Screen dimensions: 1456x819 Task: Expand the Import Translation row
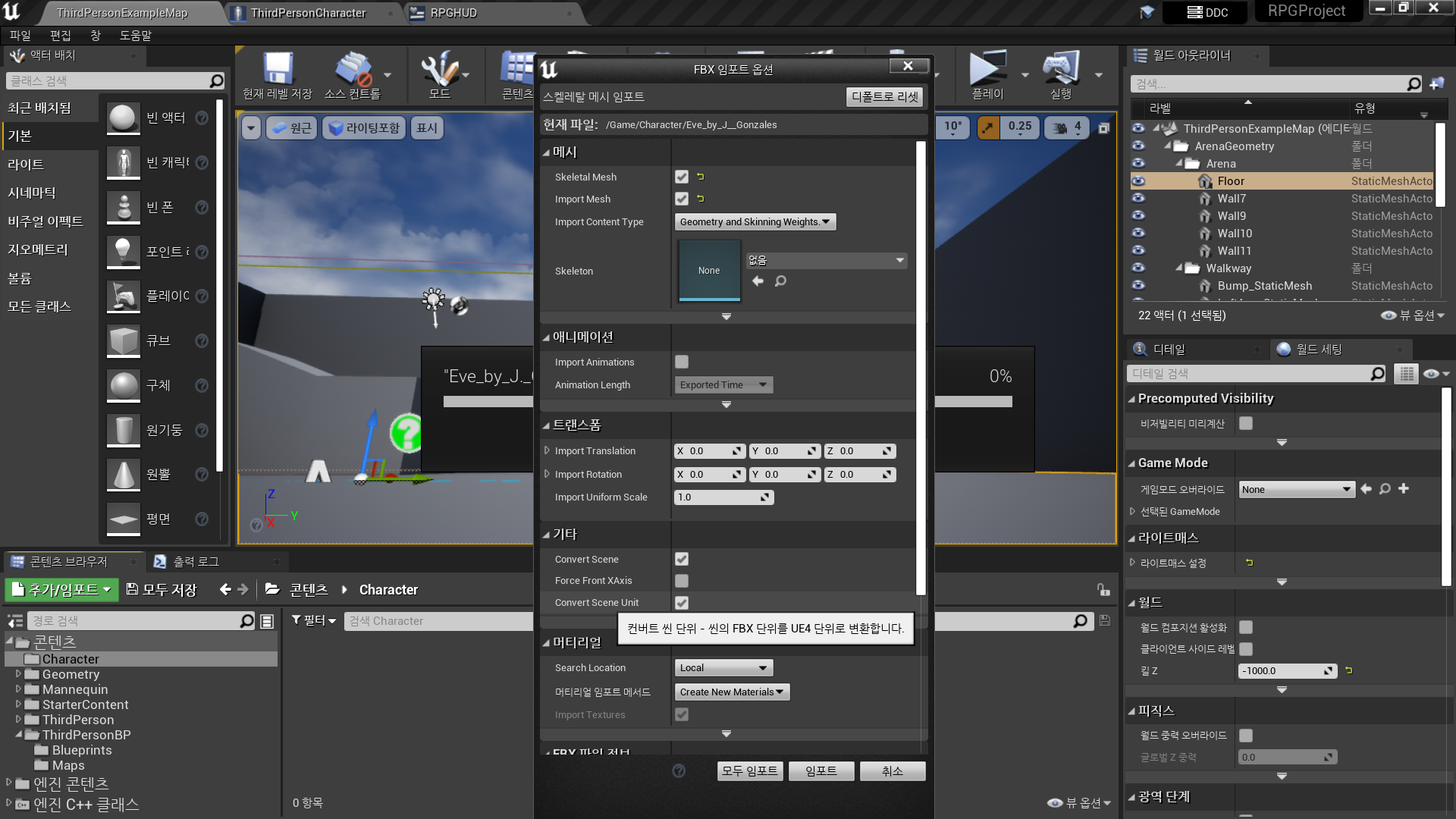547,451
